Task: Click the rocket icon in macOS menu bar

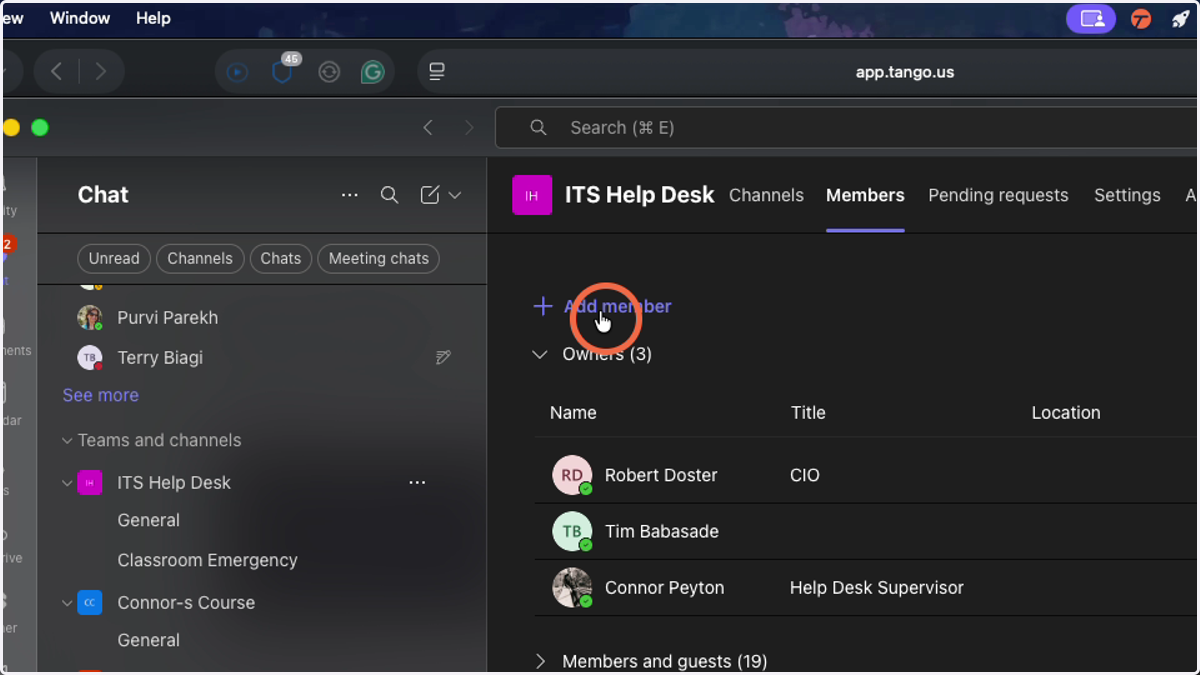Action: (x=1181, y=19)
